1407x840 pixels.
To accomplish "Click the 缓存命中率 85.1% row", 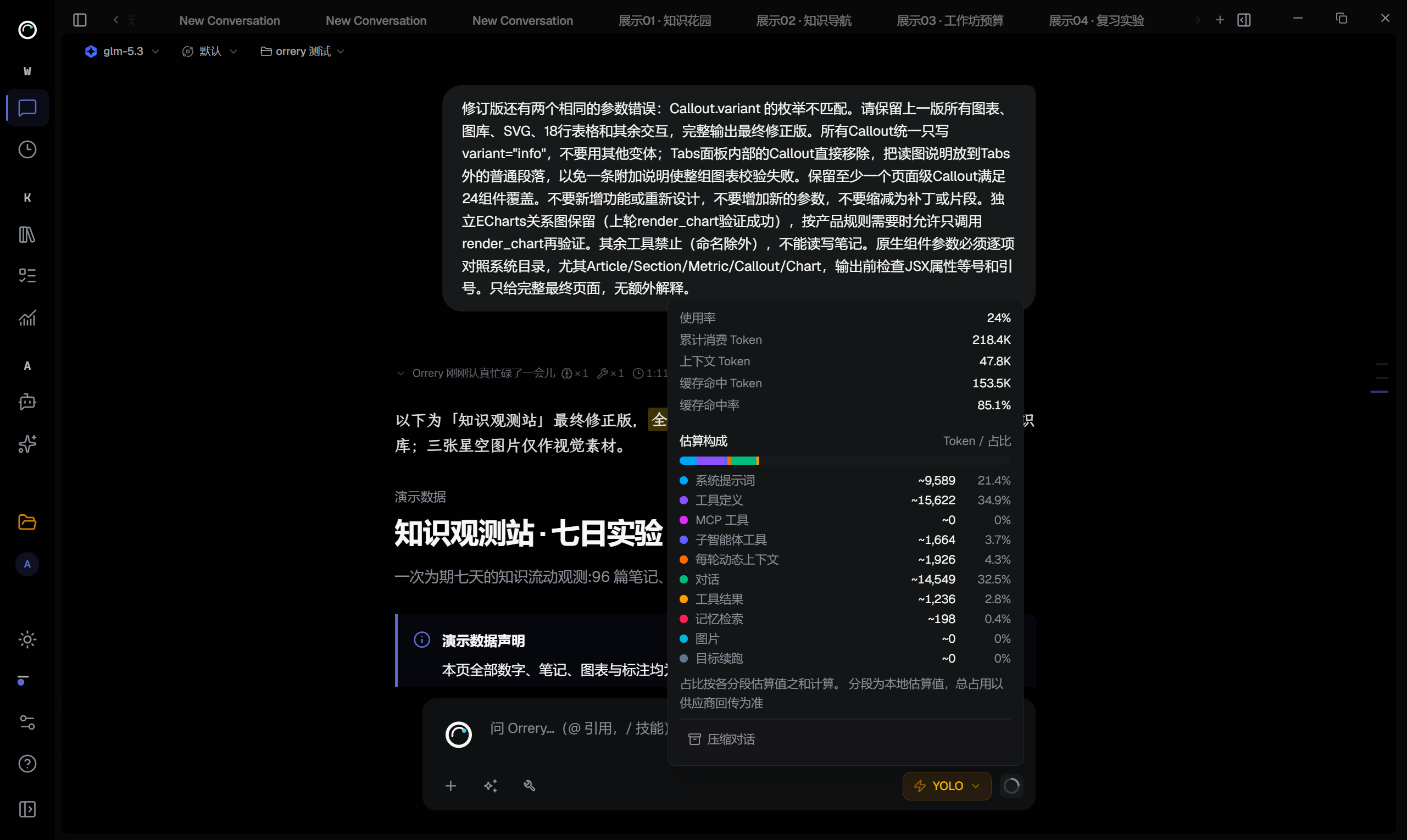I will 845,406.
